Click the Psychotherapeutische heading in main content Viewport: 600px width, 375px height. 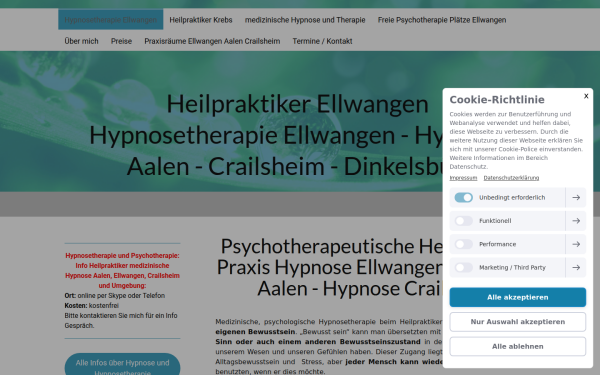click(x=331, y=267)
